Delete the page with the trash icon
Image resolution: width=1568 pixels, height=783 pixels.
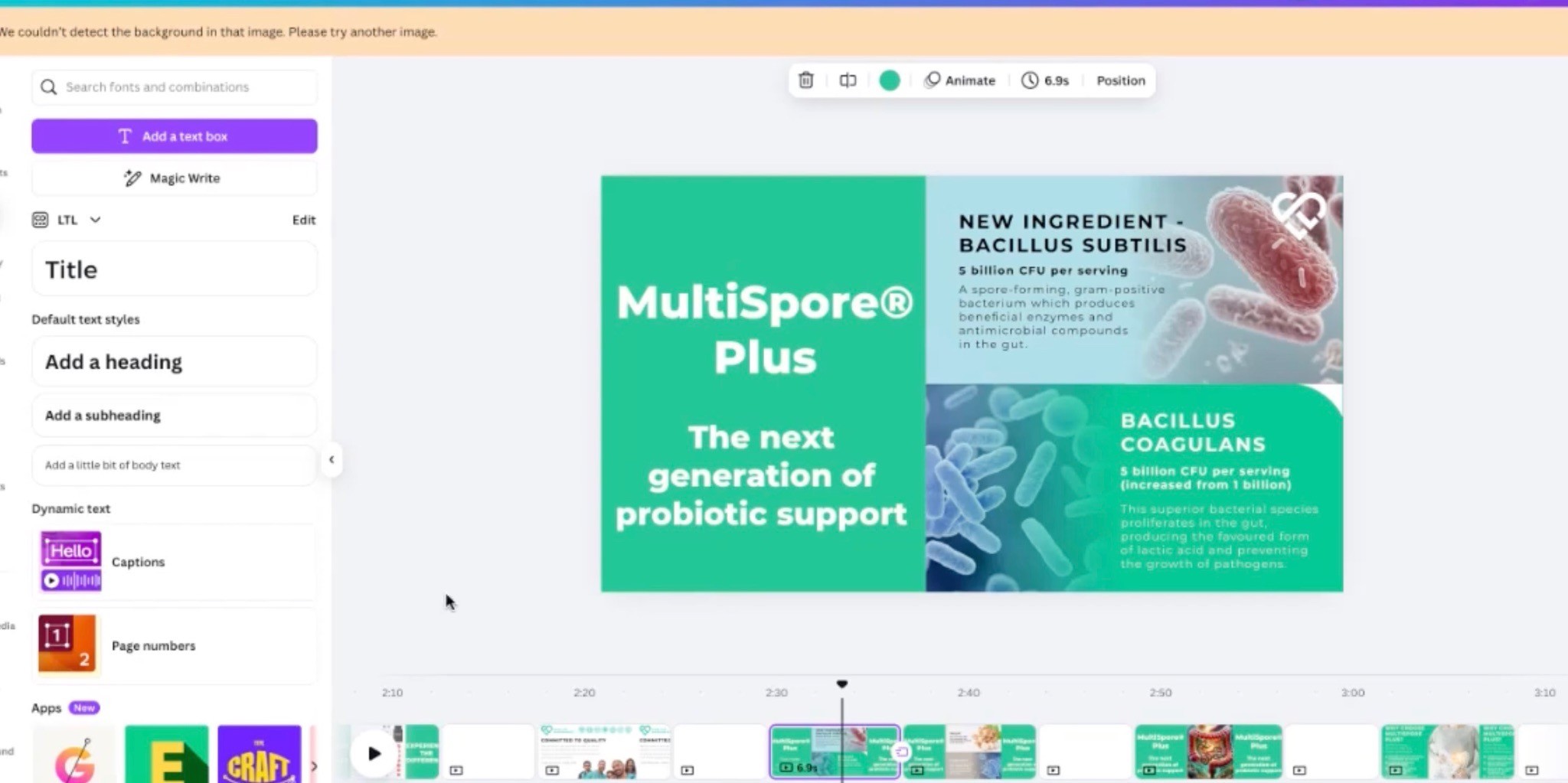805,80
